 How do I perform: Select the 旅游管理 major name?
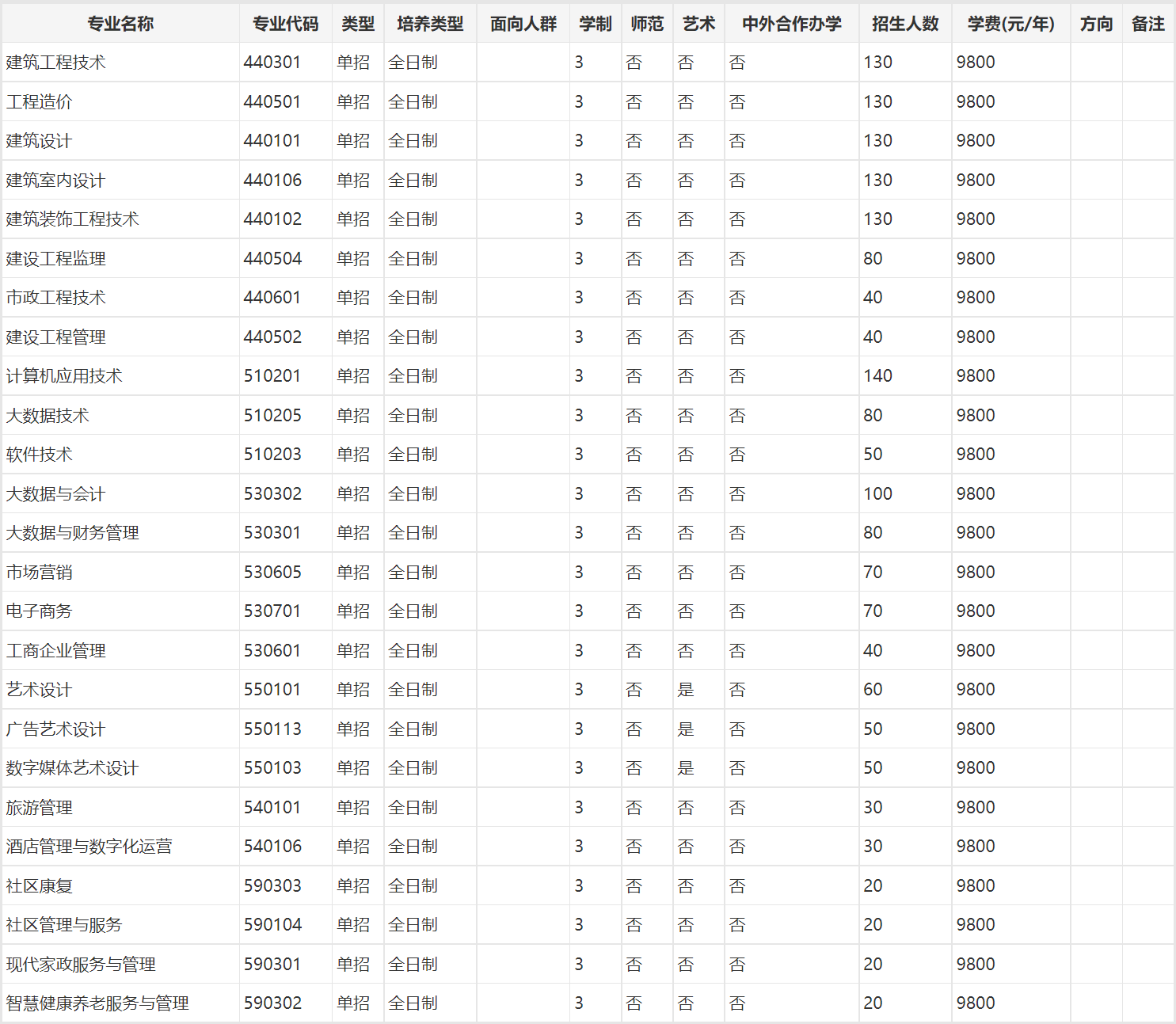(39, 807)
